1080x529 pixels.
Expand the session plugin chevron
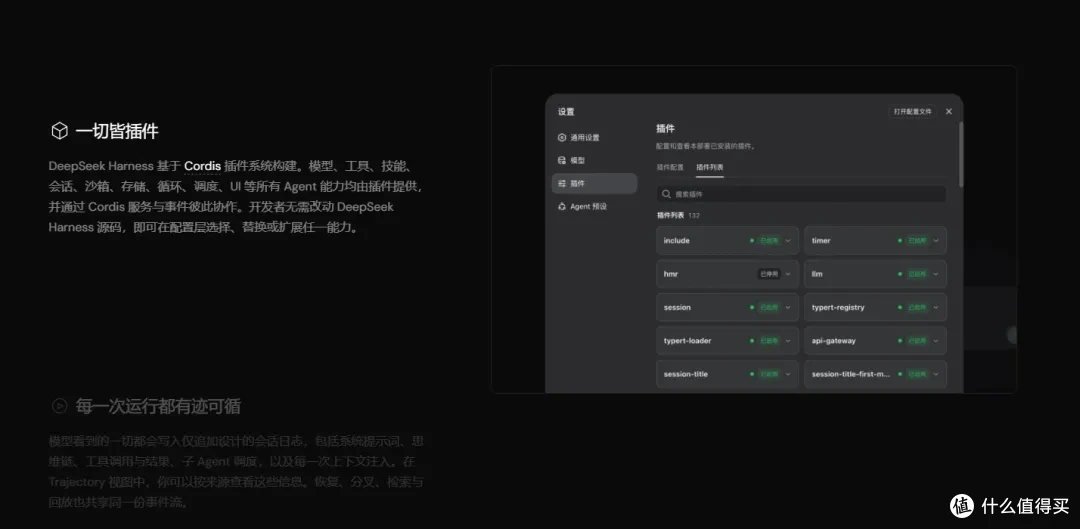pyautogui.click(x=788, y=307)
